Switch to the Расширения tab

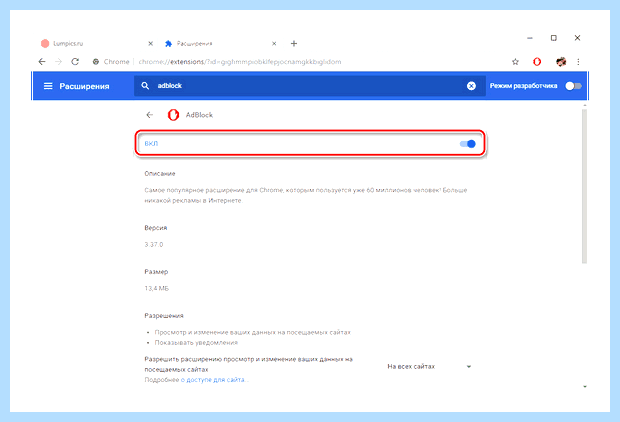click(x=219, y=44)
